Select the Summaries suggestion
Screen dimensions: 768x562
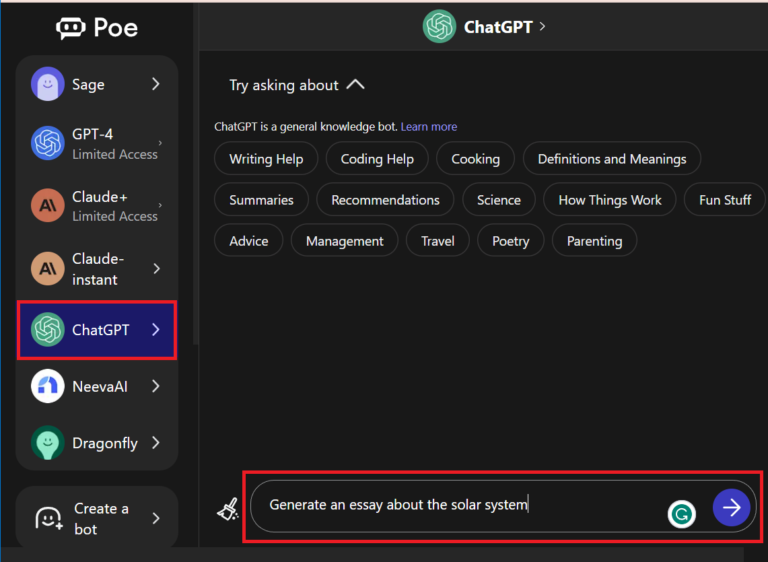coord(261,200)
